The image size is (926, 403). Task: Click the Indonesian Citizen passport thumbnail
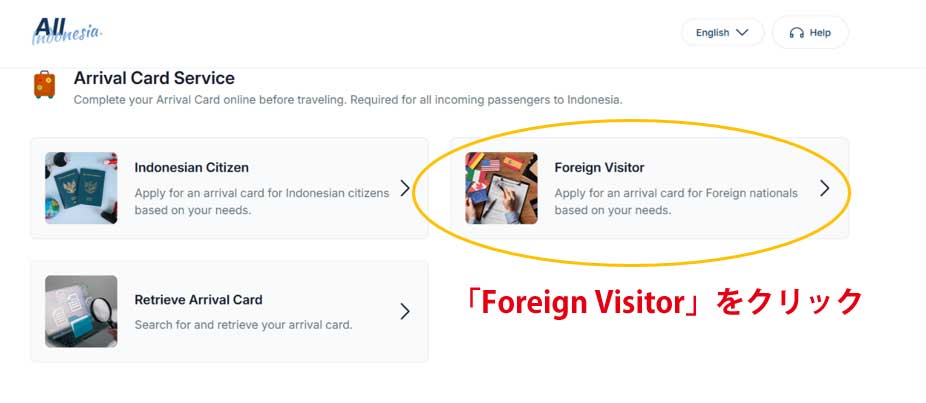(x=81, y=188)
